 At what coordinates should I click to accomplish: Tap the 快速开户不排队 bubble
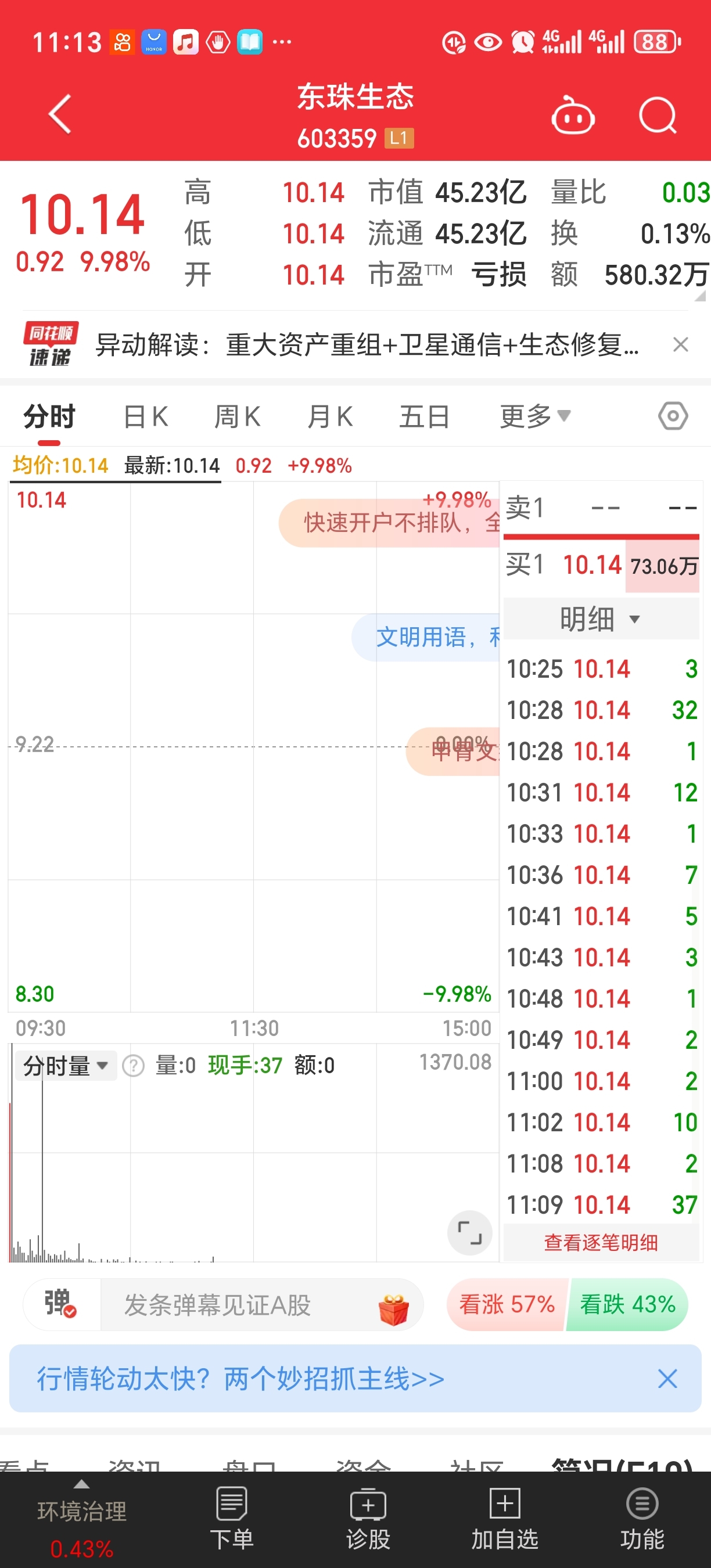point(390,522)
